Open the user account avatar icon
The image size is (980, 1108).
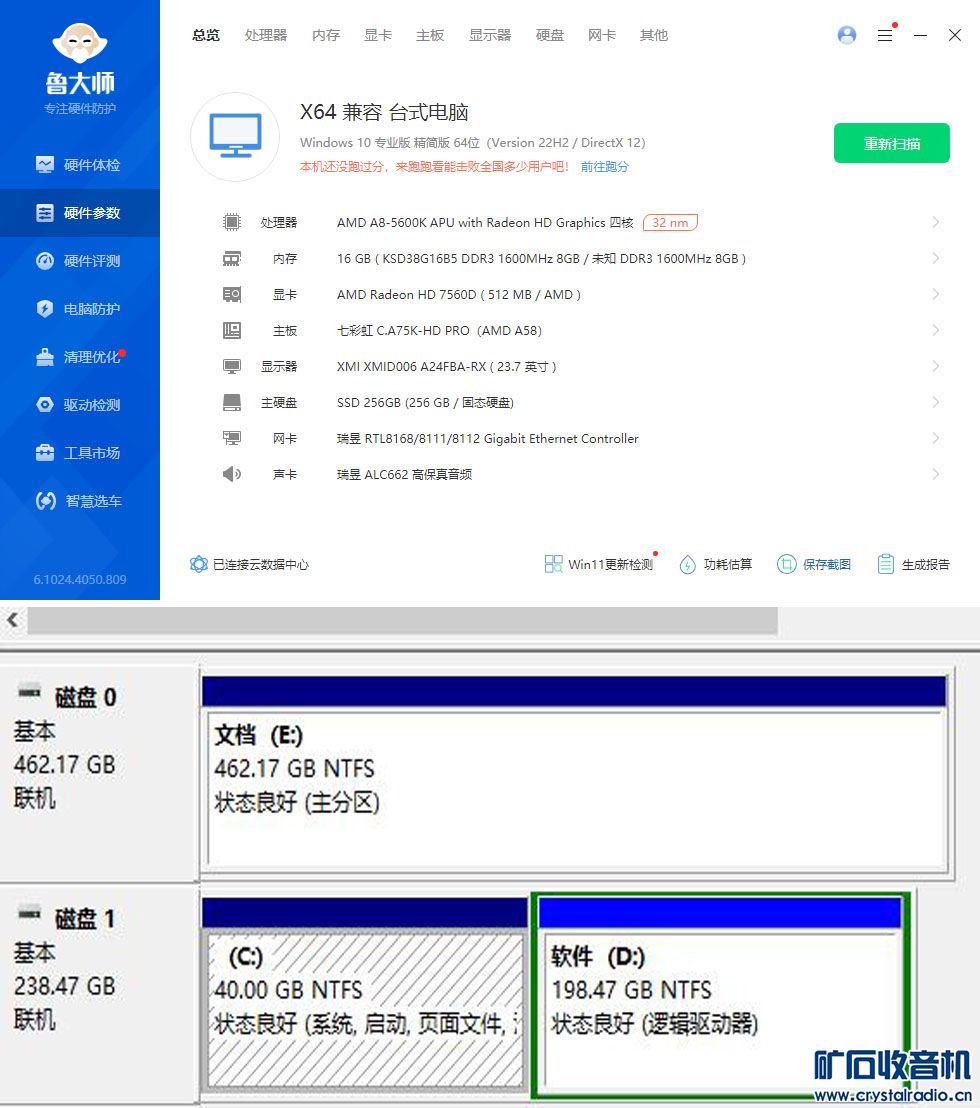pos(846,35)
